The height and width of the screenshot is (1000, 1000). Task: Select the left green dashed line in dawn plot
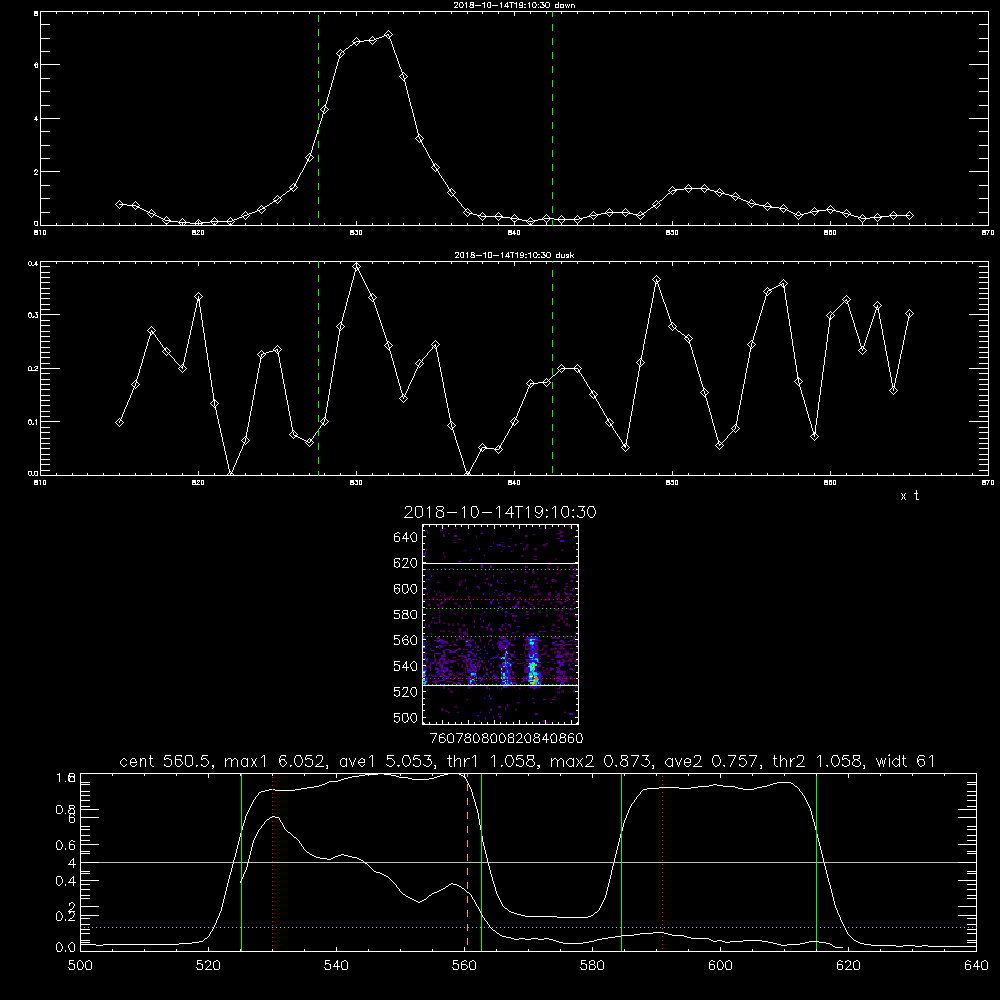pos(318,119)
